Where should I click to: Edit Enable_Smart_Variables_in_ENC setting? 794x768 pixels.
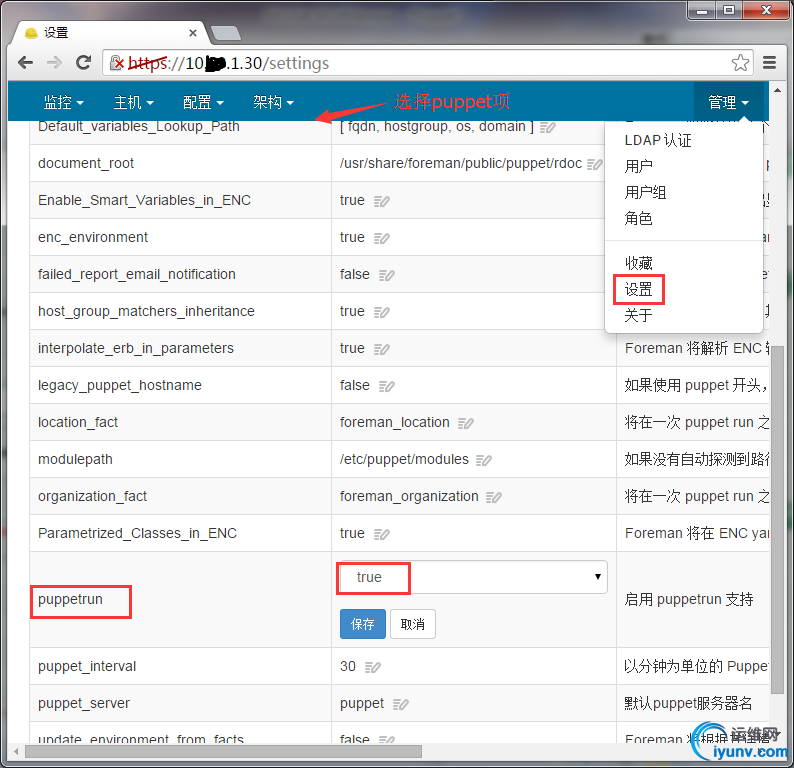pos(381,201)
